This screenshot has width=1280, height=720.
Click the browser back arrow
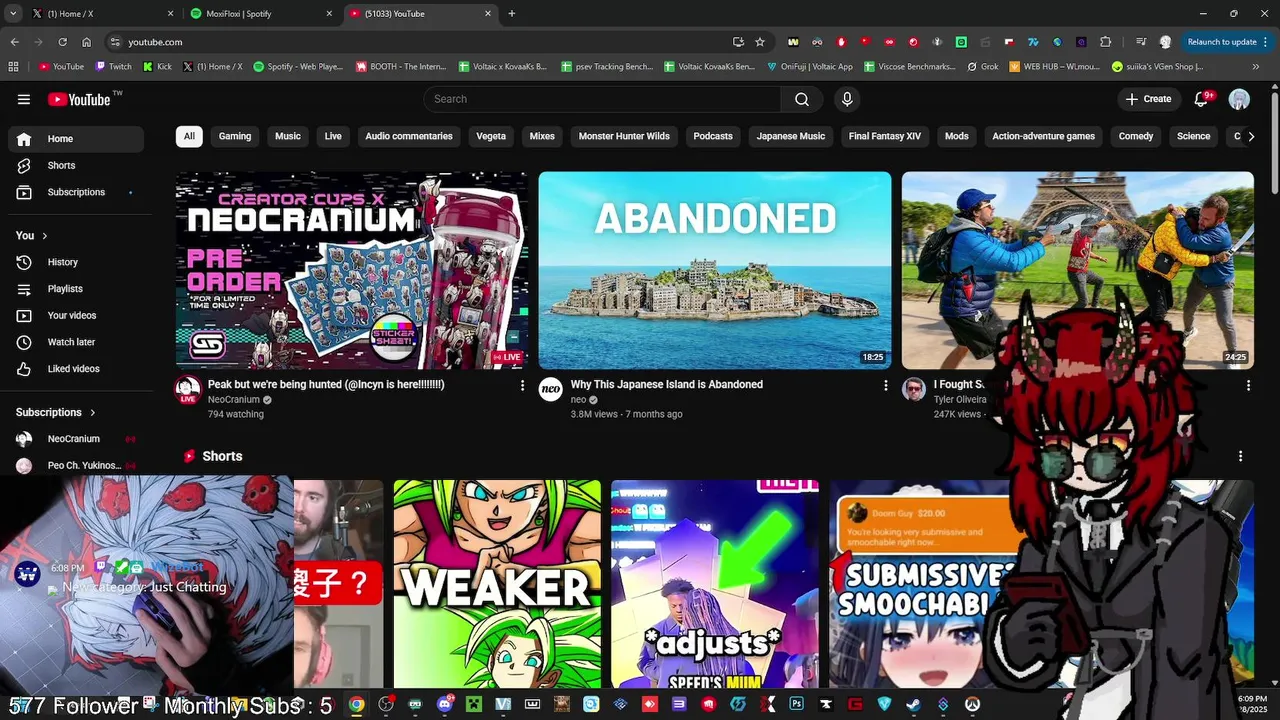[x=14, y=42]
